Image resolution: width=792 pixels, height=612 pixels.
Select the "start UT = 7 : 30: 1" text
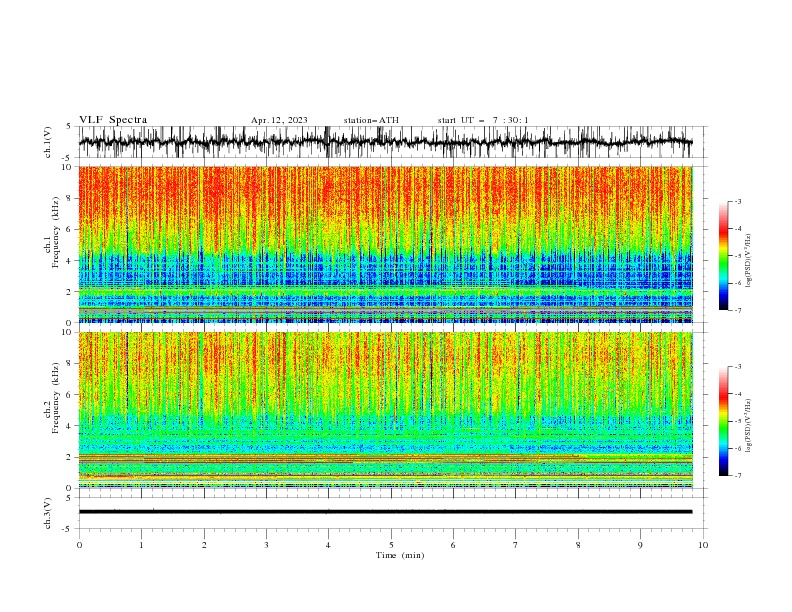(x=483, y=120)
